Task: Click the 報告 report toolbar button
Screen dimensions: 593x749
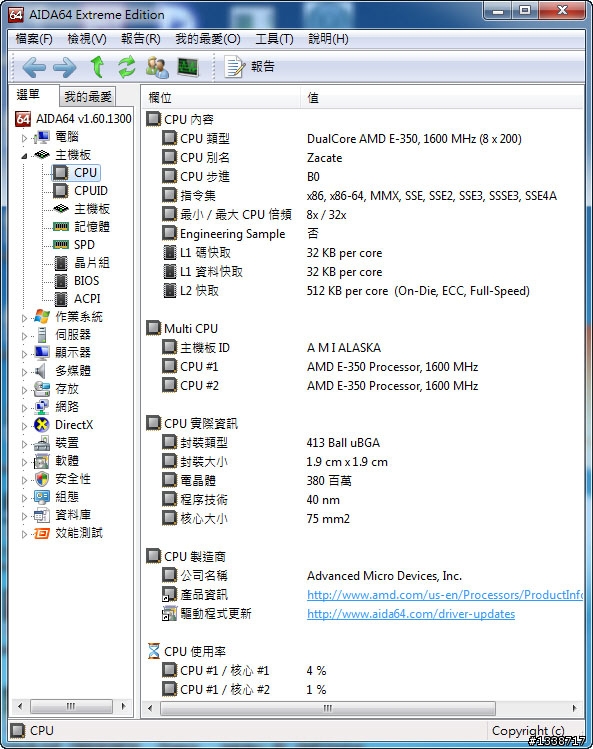Action: [249, 66]
